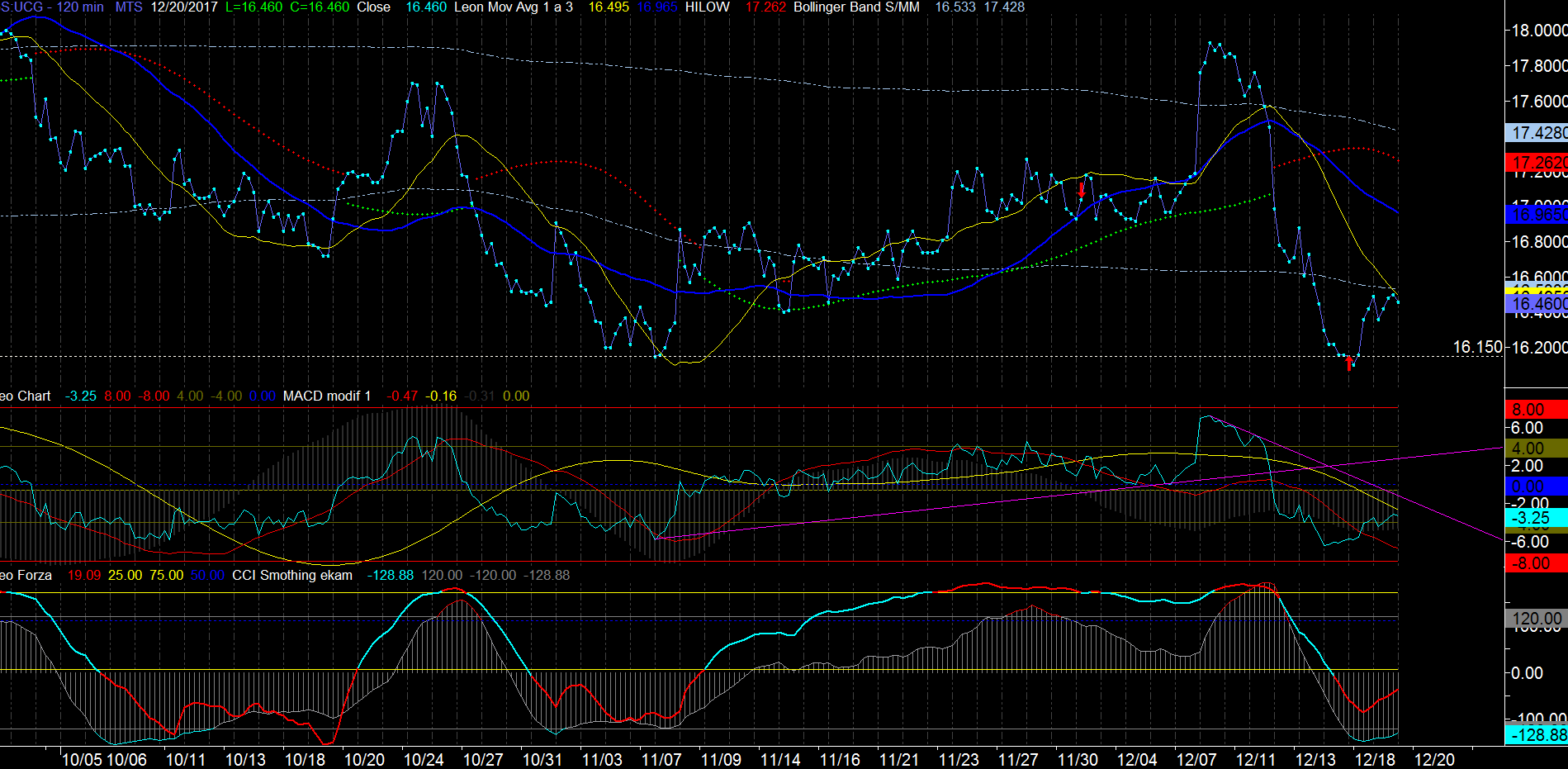Select the MTS label in the header
Screen dimensions: 1568x769
[x=129, y=7]
